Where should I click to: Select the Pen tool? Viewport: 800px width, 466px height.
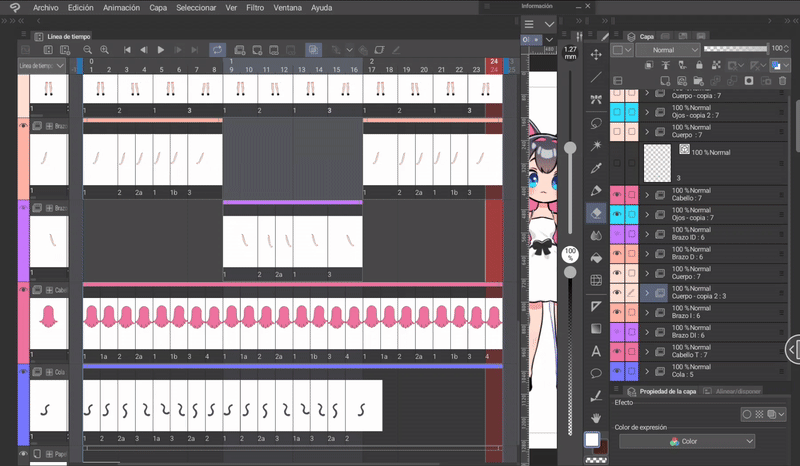coord(596,191)
